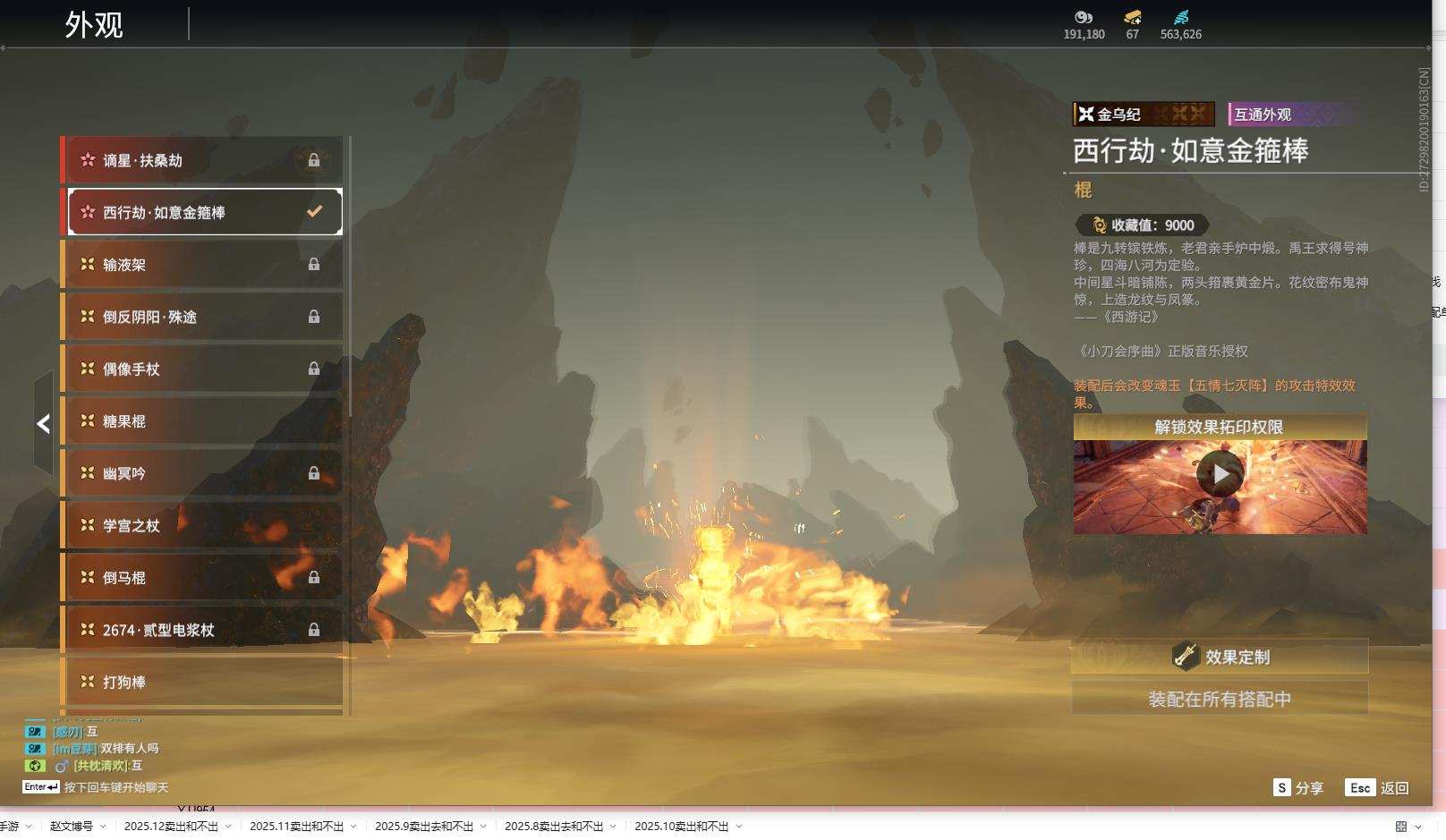This screenshot has height=840, width=1446.
Task: Open the dropdown arrow on 2025.12卖出和不出 tab
Action: click(x=228, y=827)
